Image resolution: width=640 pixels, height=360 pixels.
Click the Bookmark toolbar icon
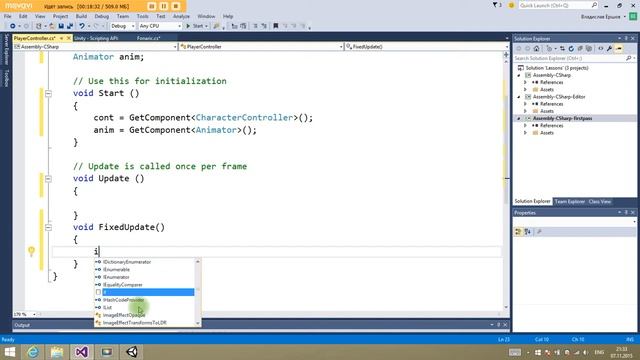point(276,26)
